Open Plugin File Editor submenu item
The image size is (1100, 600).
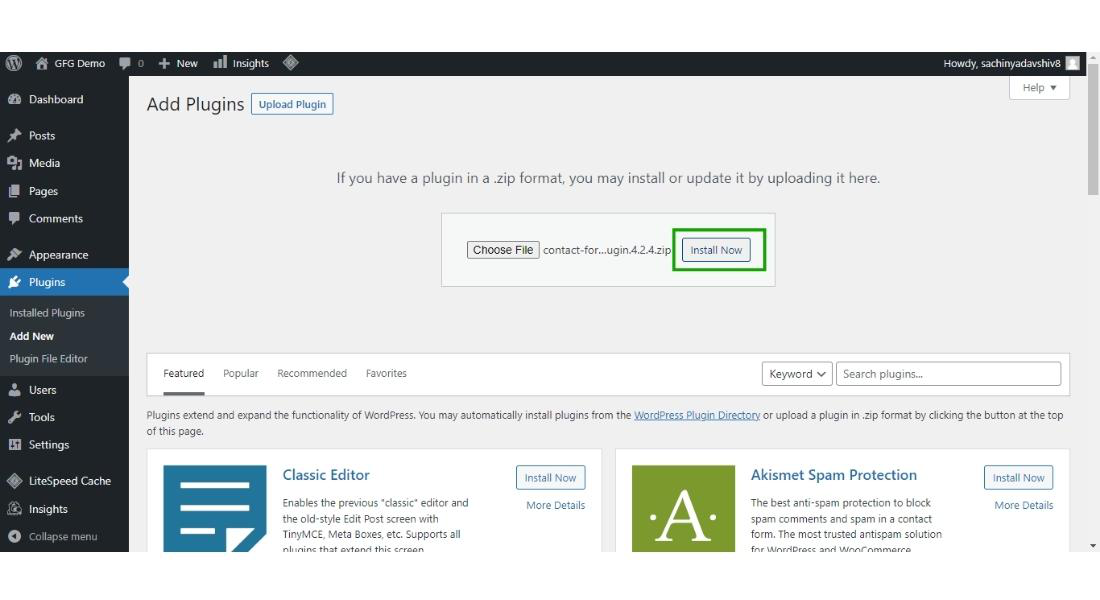pyautogui.click(x=48, y=359)
